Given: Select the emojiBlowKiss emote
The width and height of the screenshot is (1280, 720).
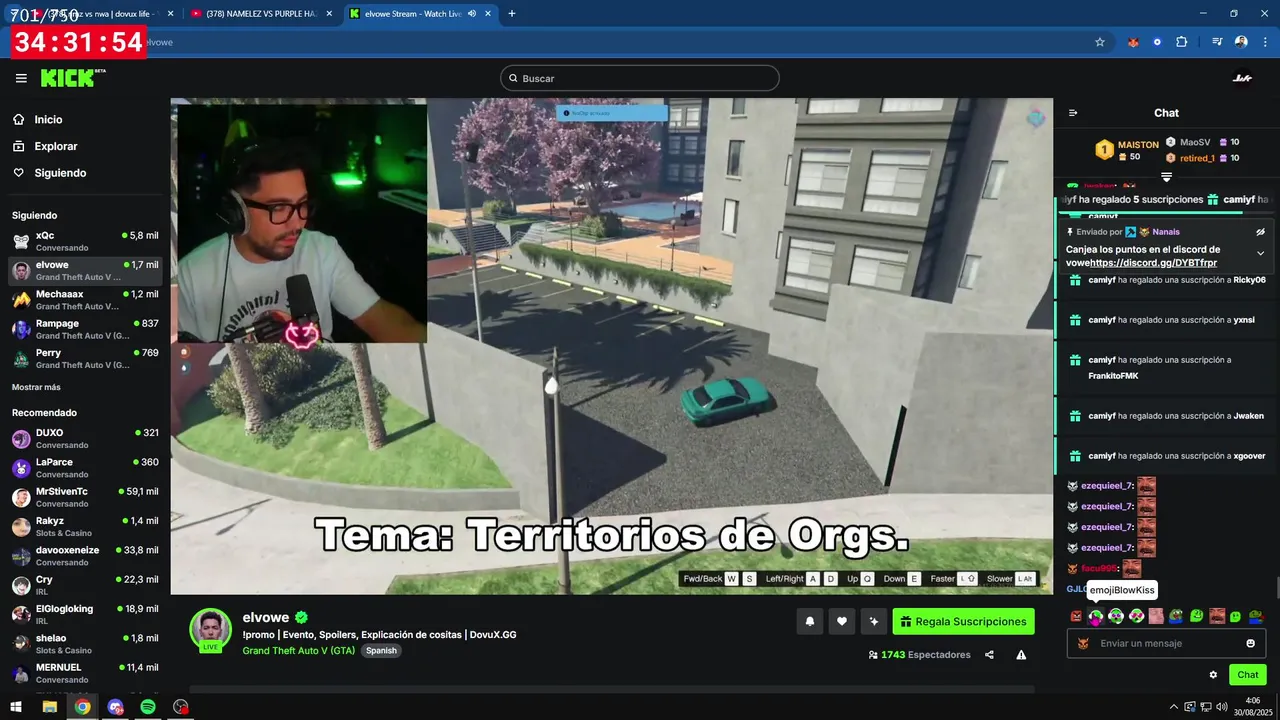Looking at the screenshot, I should [x=1096, y=616].
